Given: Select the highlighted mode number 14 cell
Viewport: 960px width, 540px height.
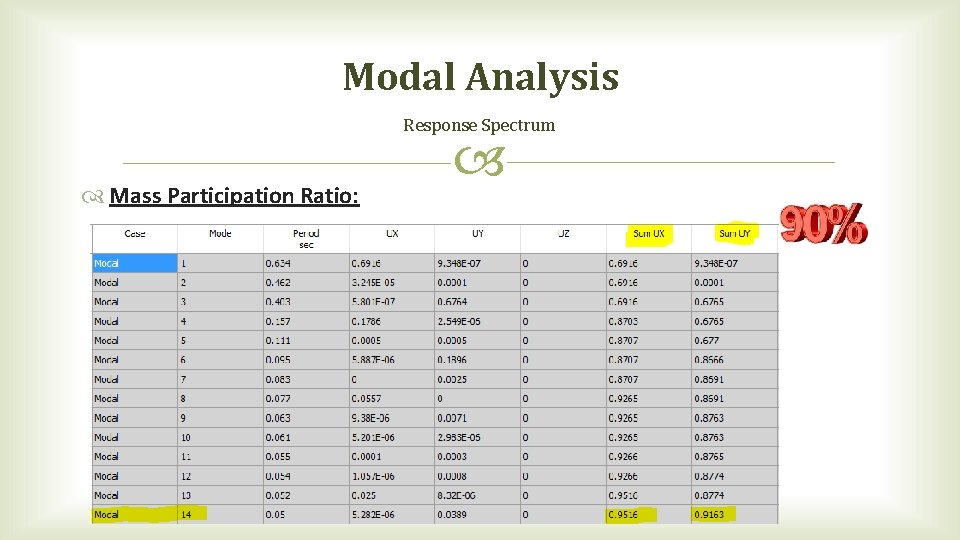Looking at the screenshot, I should (x=192, y=514).
